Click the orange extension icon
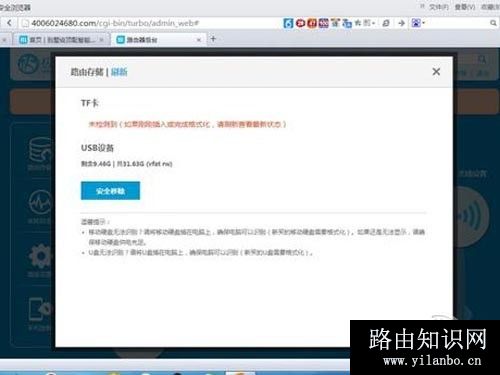Image resolution: width=500 pixels, height=375 pixels. tap(312, 23)
